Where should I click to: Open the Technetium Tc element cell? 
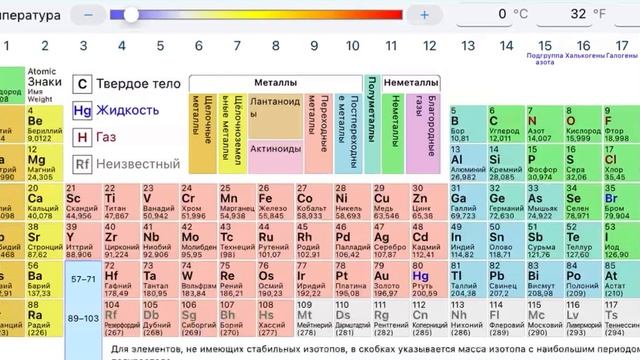237,240
